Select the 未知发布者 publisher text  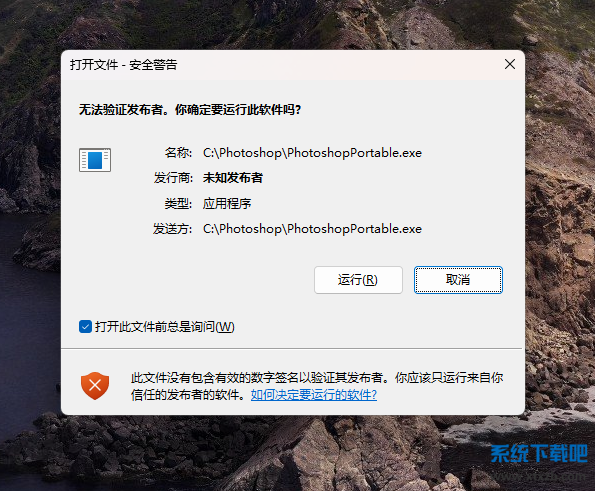point(233,178)
